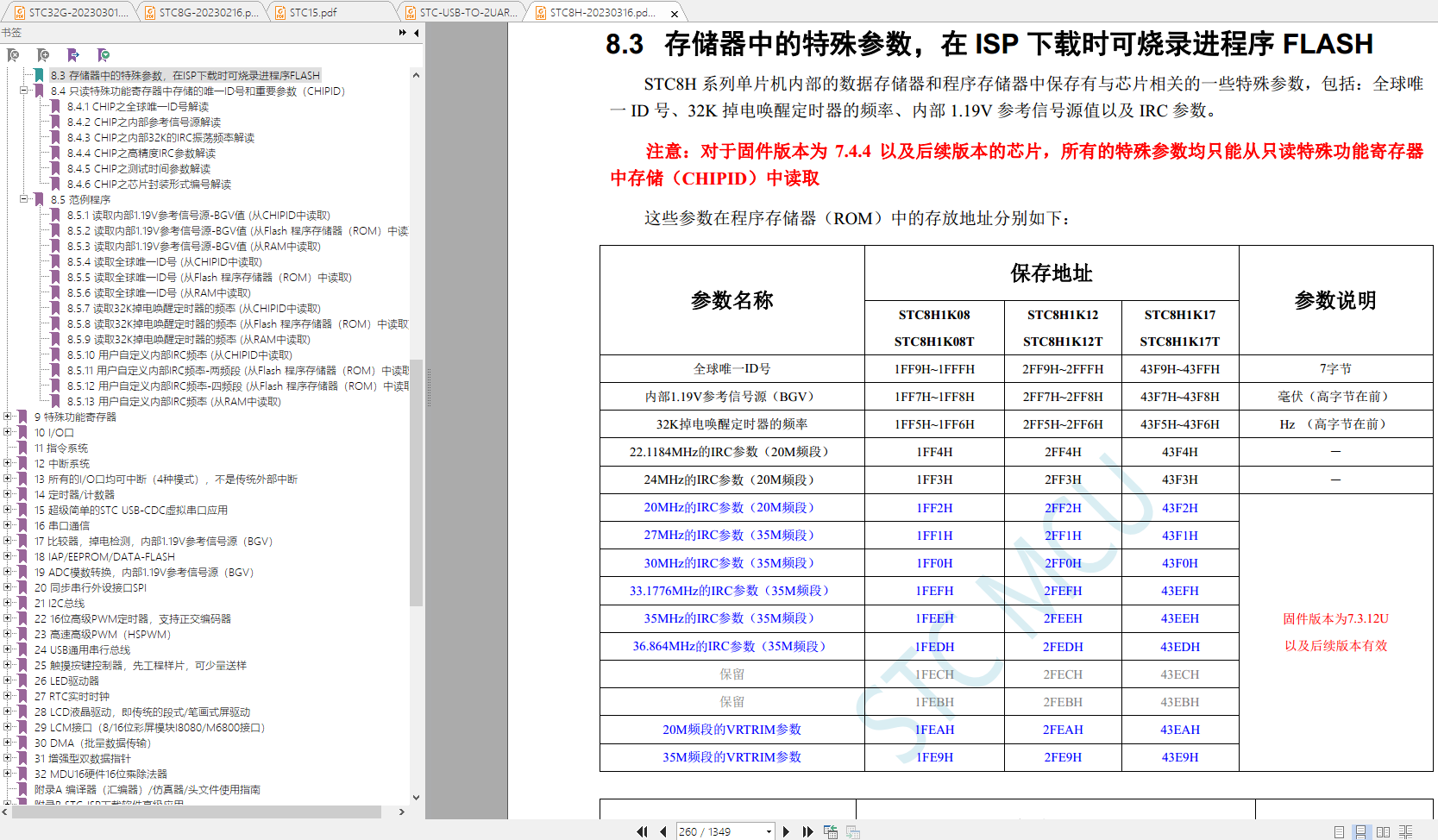Collapse the 8.5 范例程序 bookmark node
This screenshot has height=840, width=1438.
click(24, 199)
